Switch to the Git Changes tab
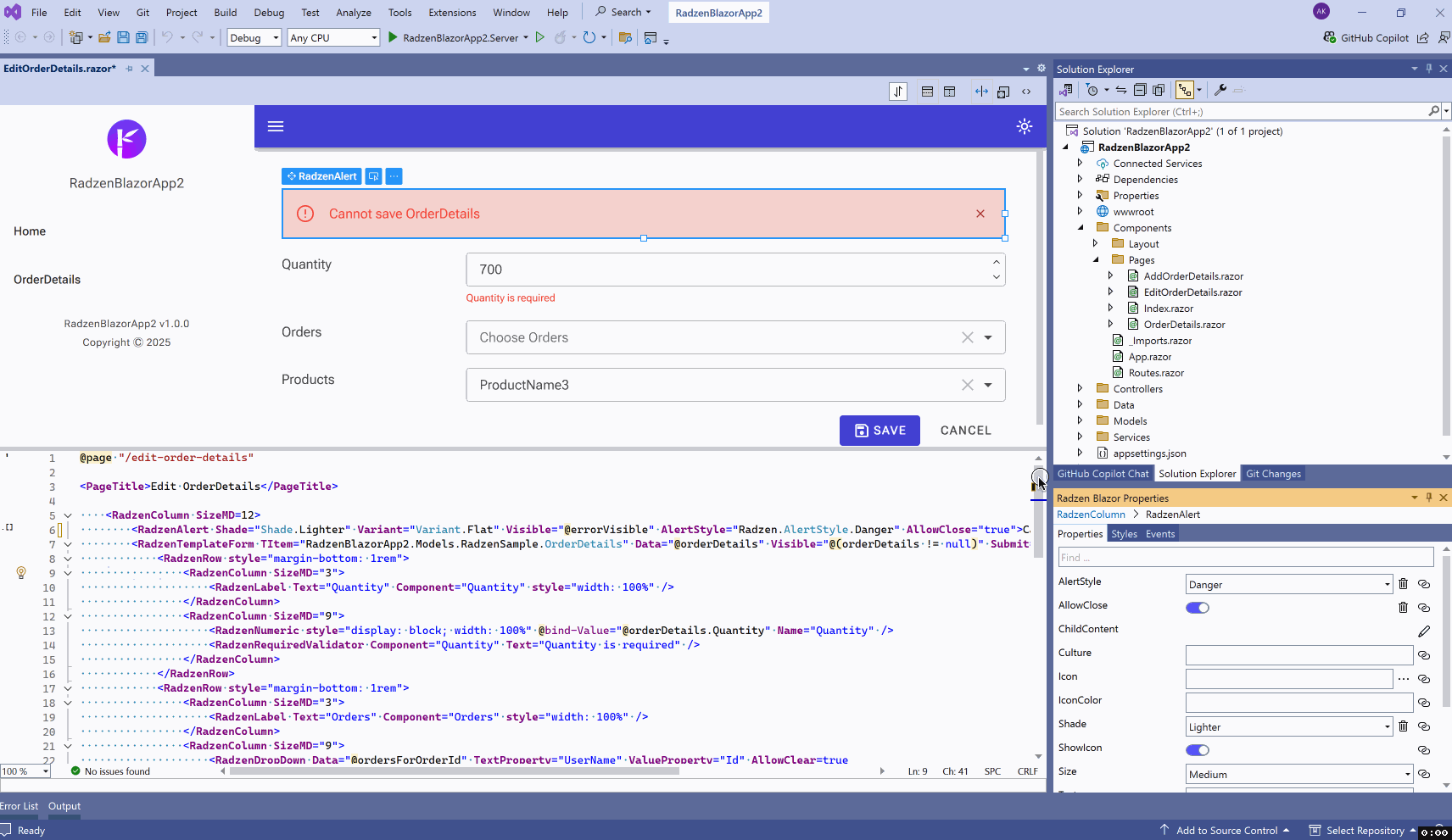 (1273, 474)
